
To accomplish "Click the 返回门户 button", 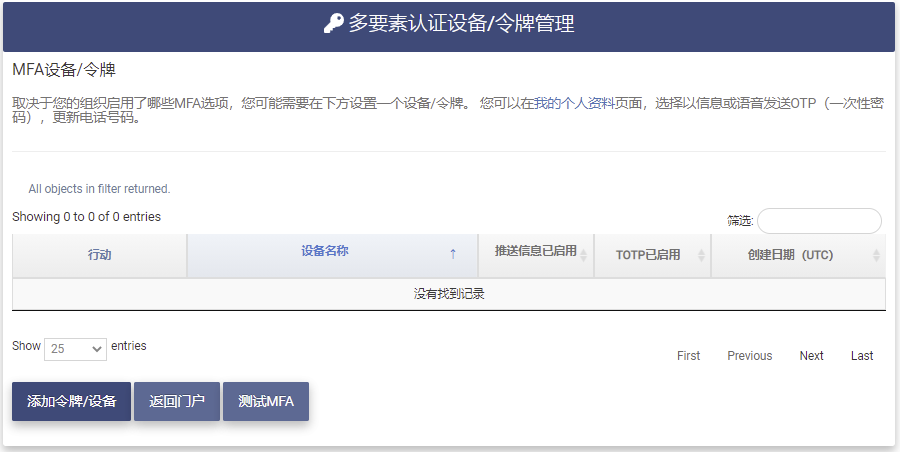I will point(177,401).
